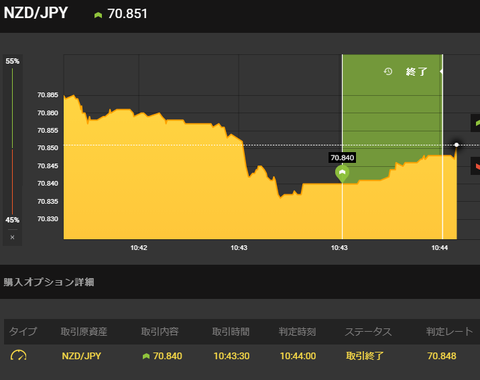Click the 取引終了 status cell

365,356
